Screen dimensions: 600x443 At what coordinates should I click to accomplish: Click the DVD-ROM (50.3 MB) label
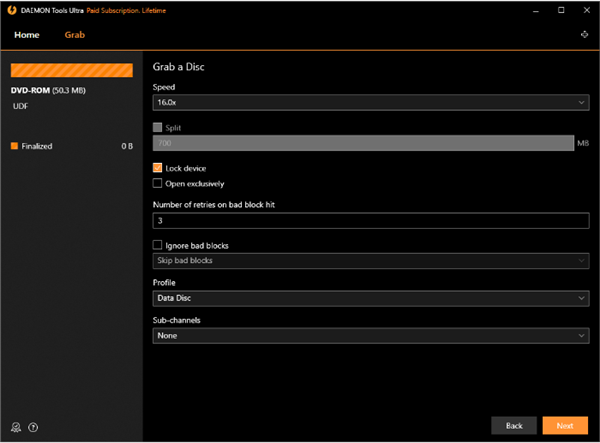[48, 91]
